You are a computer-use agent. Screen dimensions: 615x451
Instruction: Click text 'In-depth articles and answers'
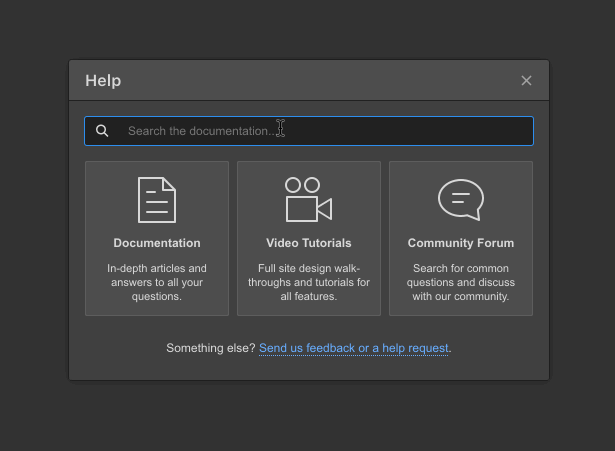[x=157, y=275]
